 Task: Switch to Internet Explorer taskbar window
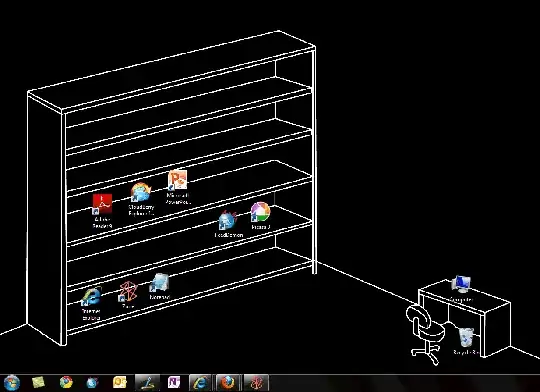tap(201, 383)
